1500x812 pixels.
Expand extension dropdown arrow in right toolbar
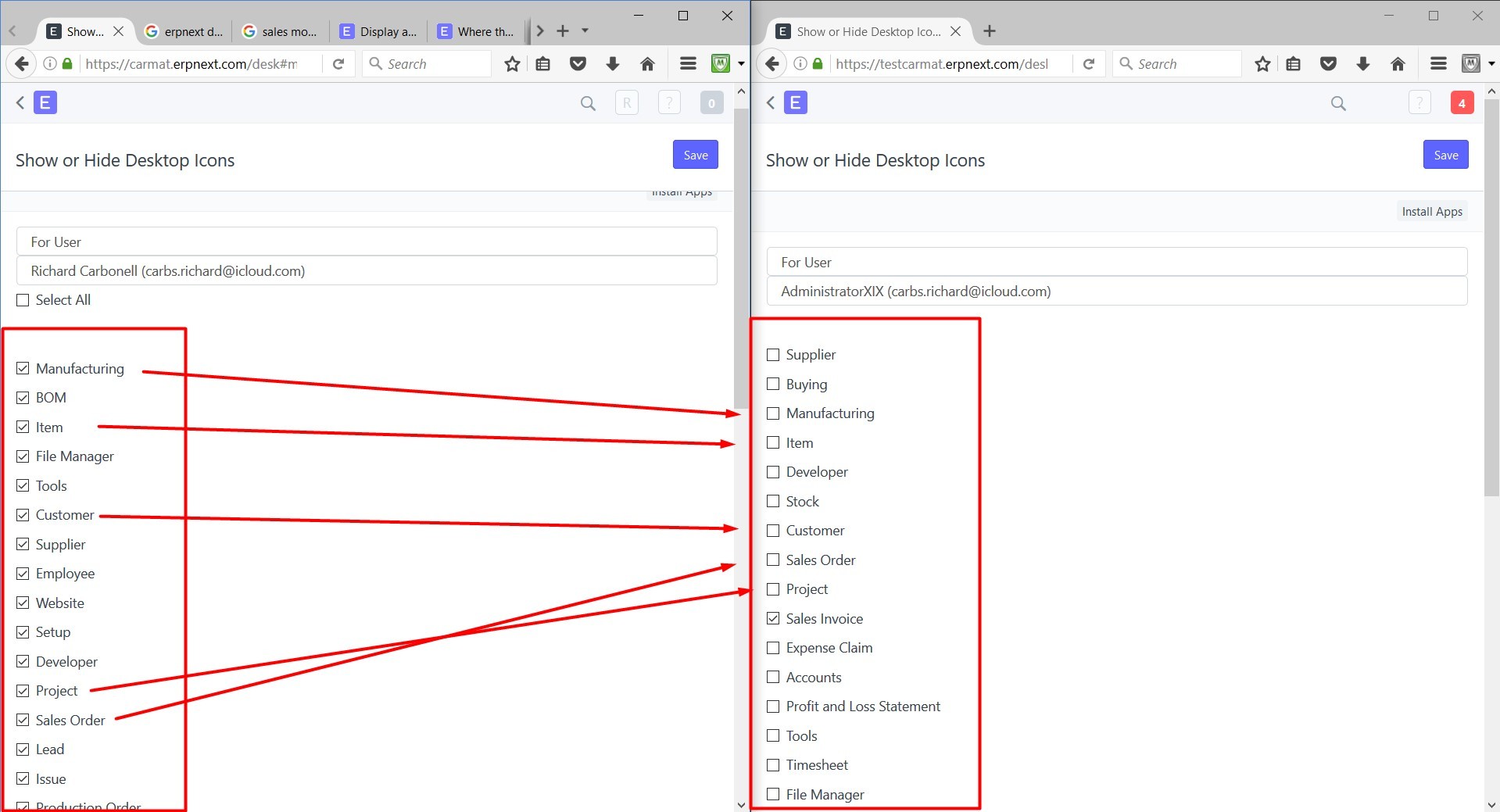(x=1491, y=64)
